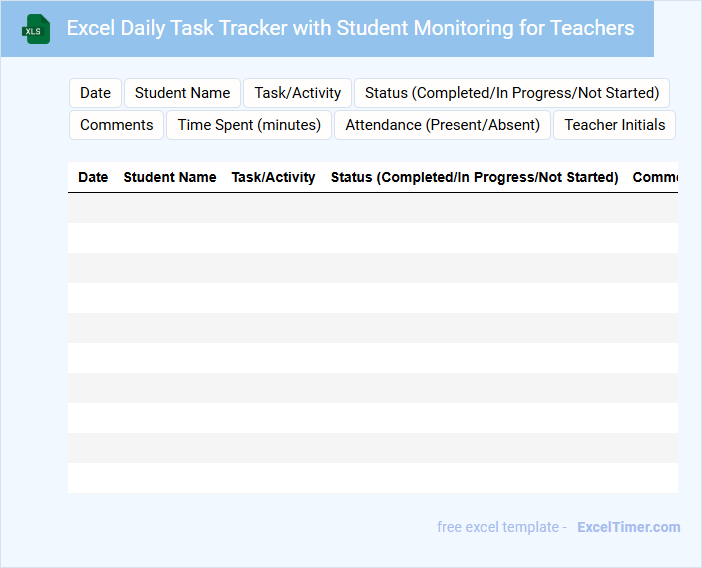The height and width of the screenshot is (568, 702).
Task: Select the Comments tag
Action: click(116, 125)
